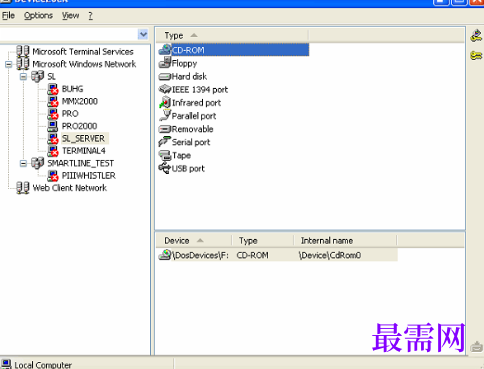Viewport: 484px width, 369px height.
Task: Click the PIIIWHISTLER computer icon
Action: tap(53, 176)
